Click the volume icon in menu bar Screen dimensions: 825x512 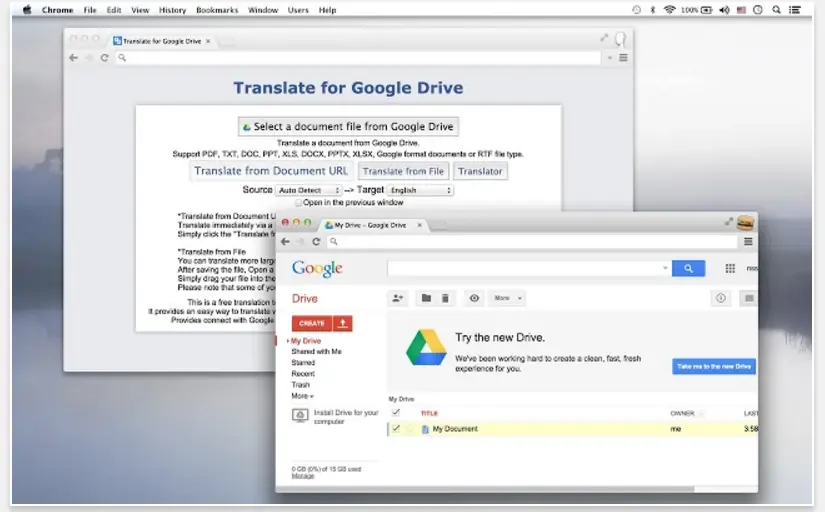(x=725, y=10)
